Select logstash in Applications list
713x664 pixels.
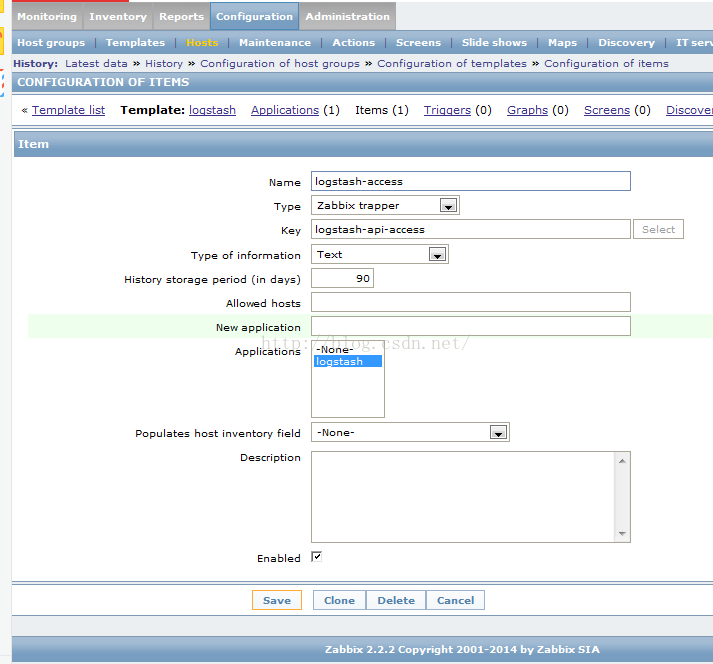click(347, 361)
